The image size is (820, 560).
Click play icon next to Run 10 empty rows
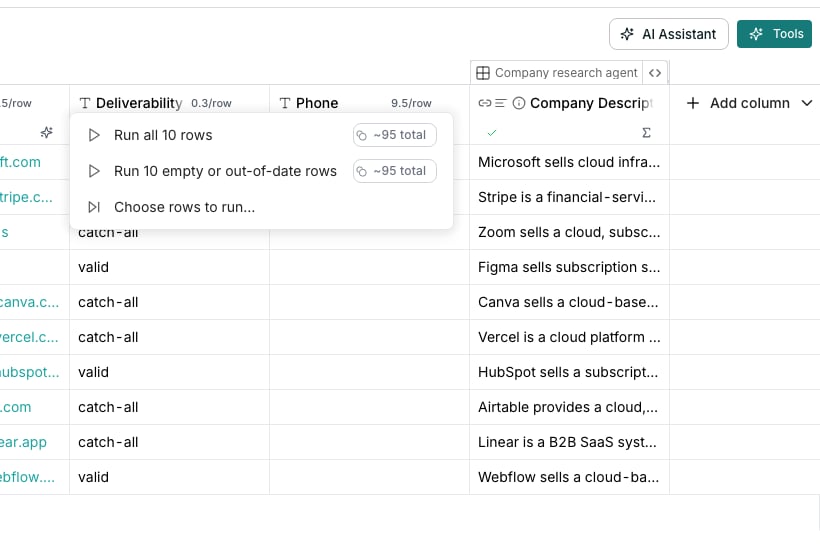94,171
